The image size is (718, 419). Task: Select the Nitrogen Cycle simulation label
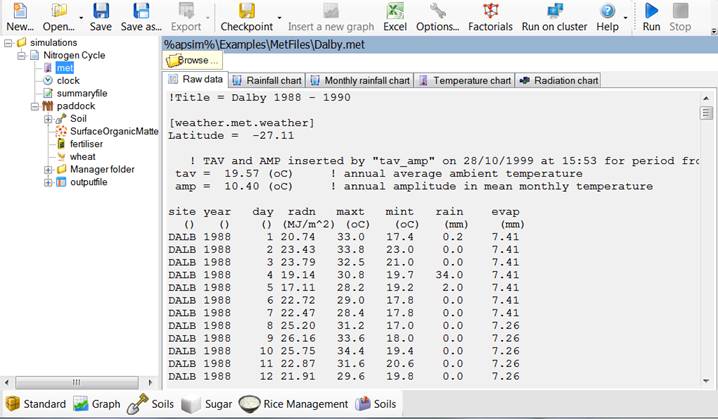click(x=74, y=55)
